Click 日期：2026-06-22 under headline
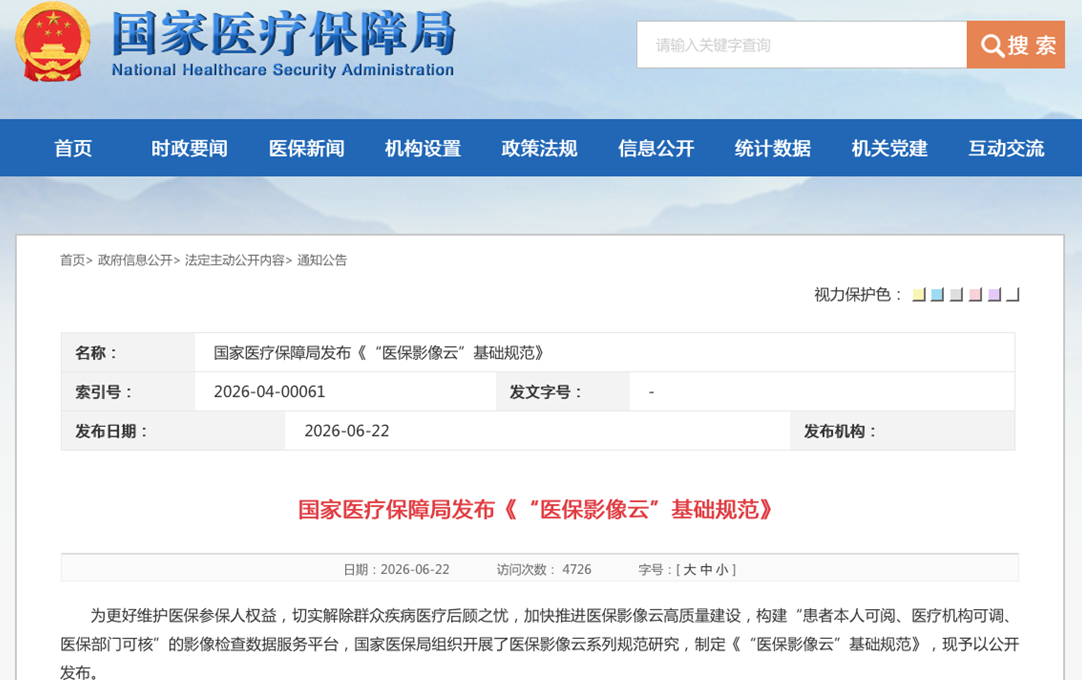Image resolution: width=1082 pixels, height=680 pixels. [x=396, y=570]
